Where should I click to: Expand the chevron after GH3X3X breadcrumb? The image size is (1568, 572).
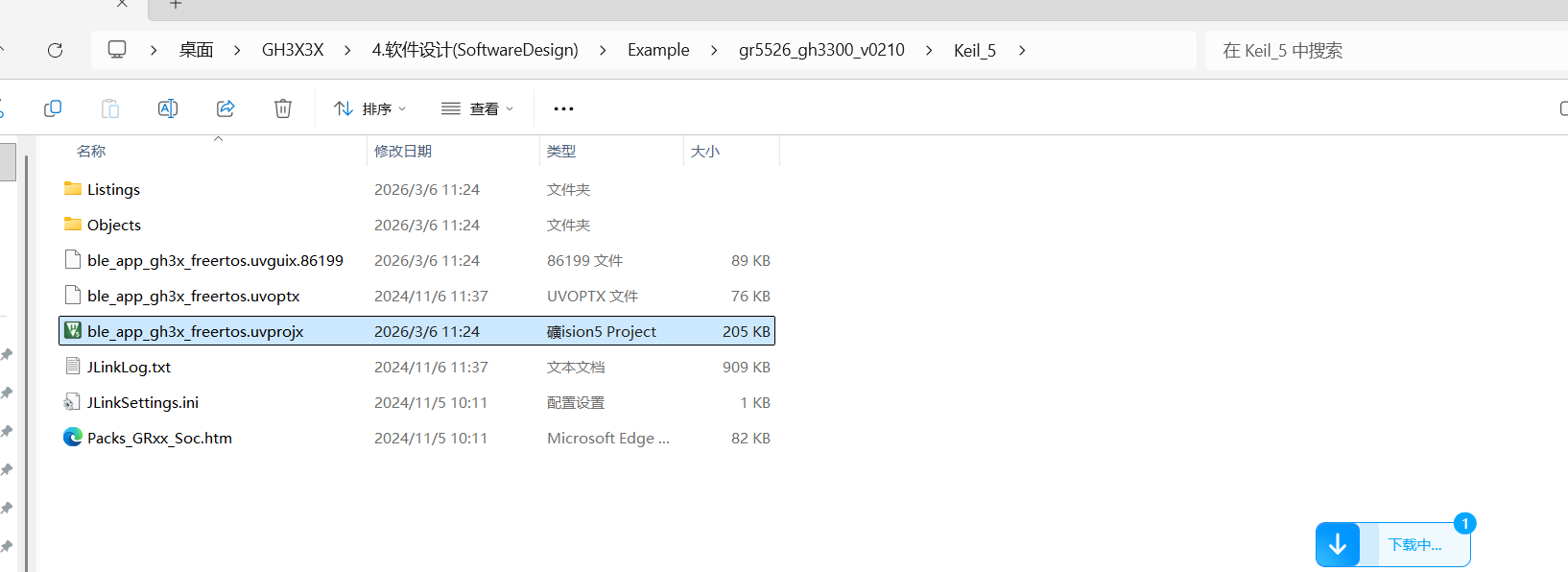(347, 50)
